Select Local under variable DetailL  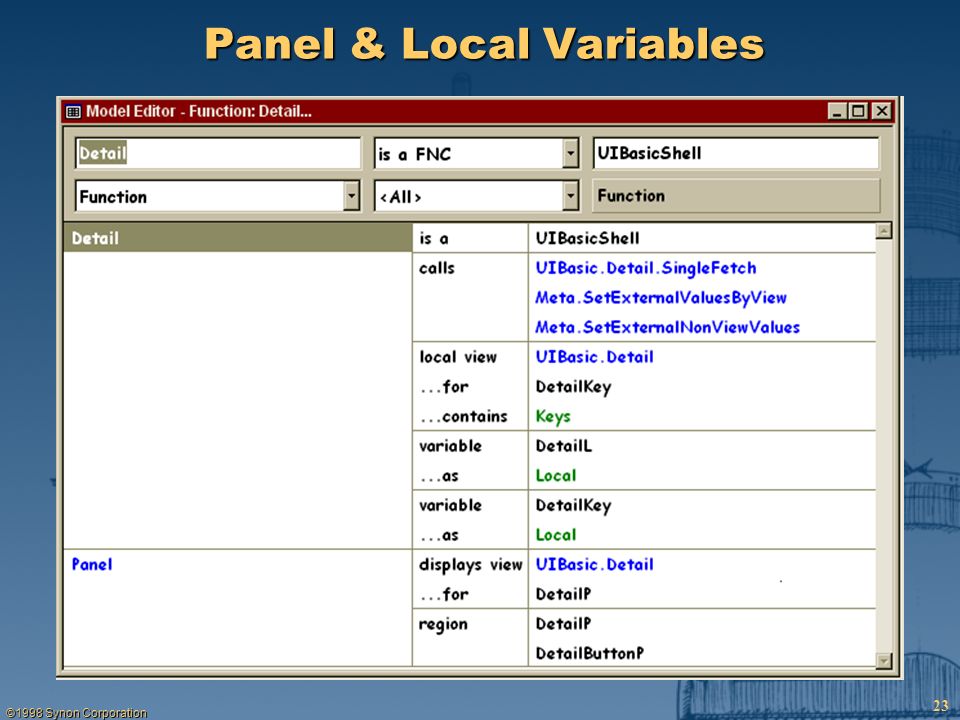(556, 475)
